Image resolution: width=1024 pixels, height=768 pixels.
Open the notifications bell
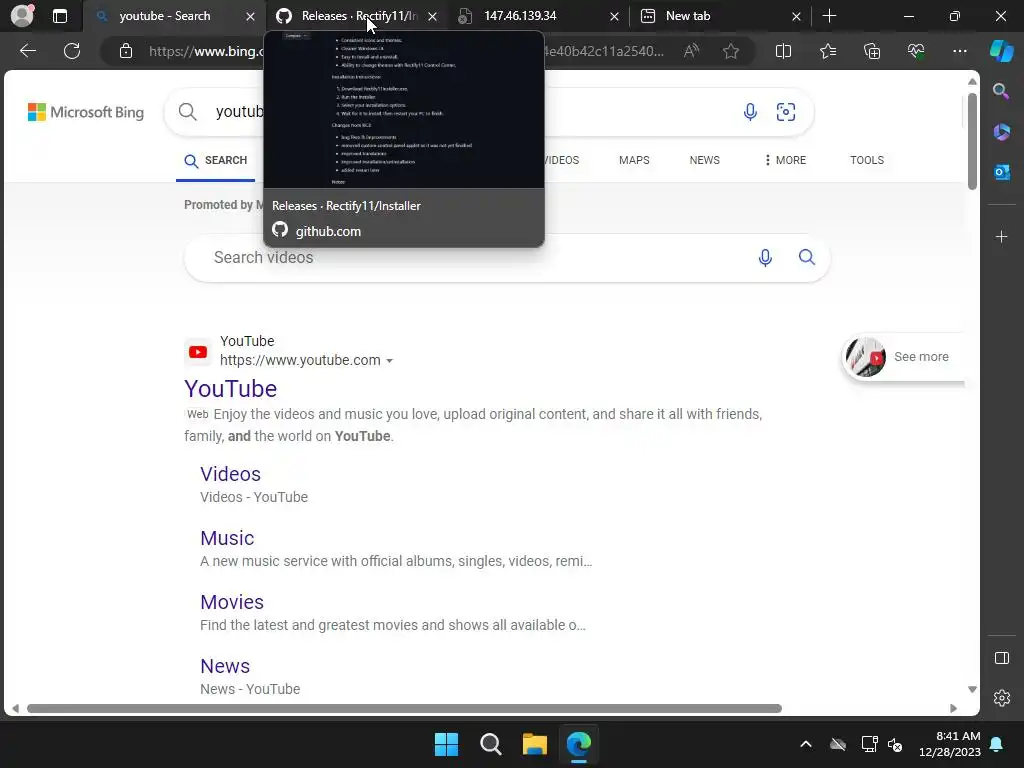[x=997, y=744]
